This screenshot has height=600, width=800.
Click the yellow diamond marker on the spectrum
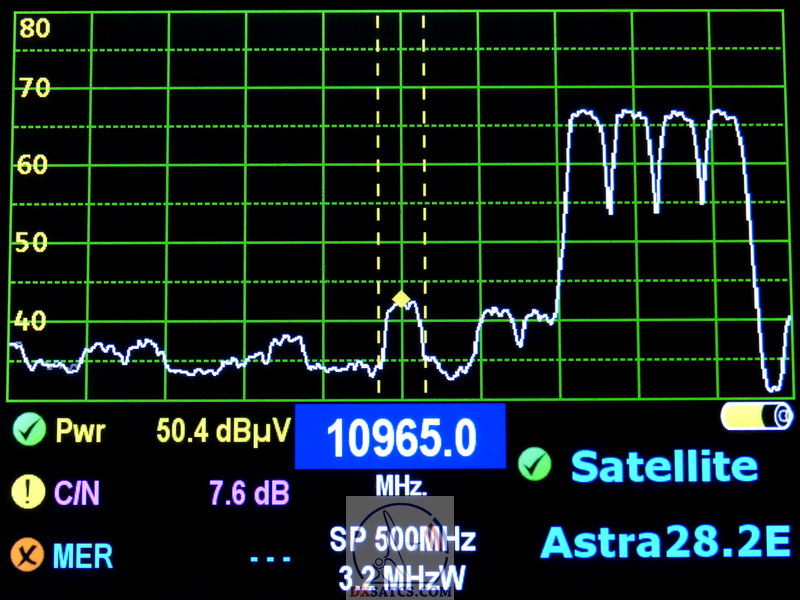401,298
